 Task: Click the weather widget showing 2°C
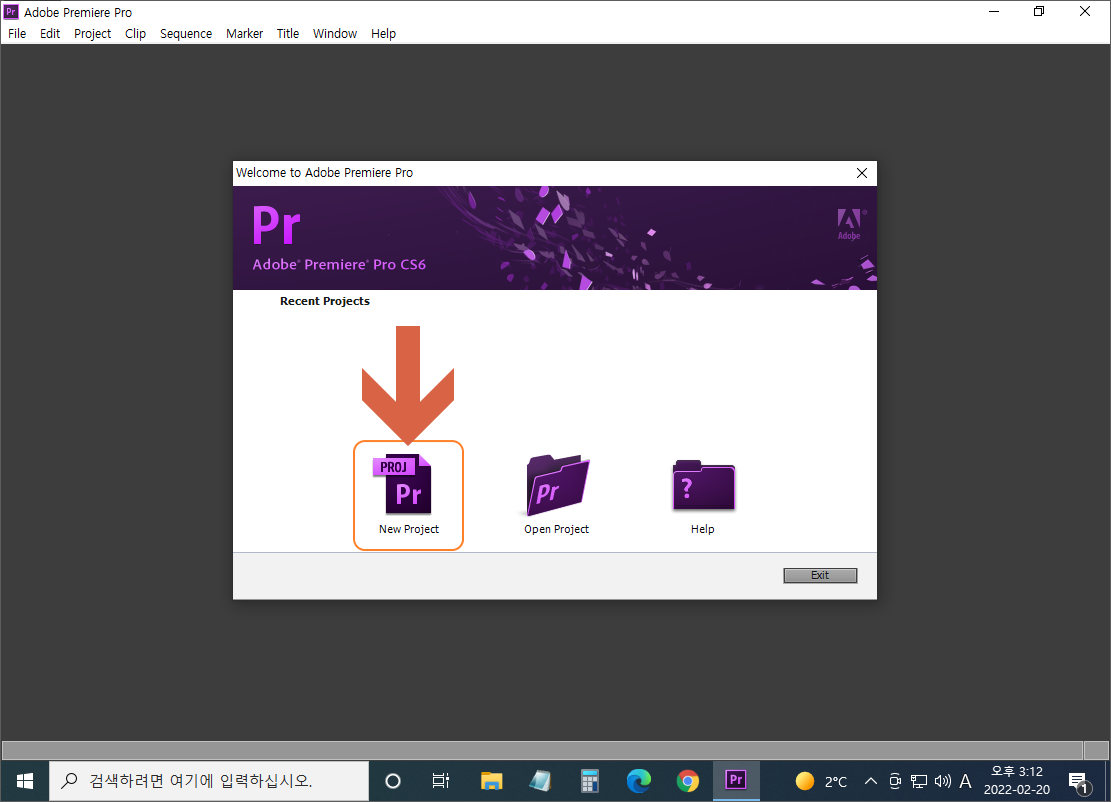pos(820,781)
